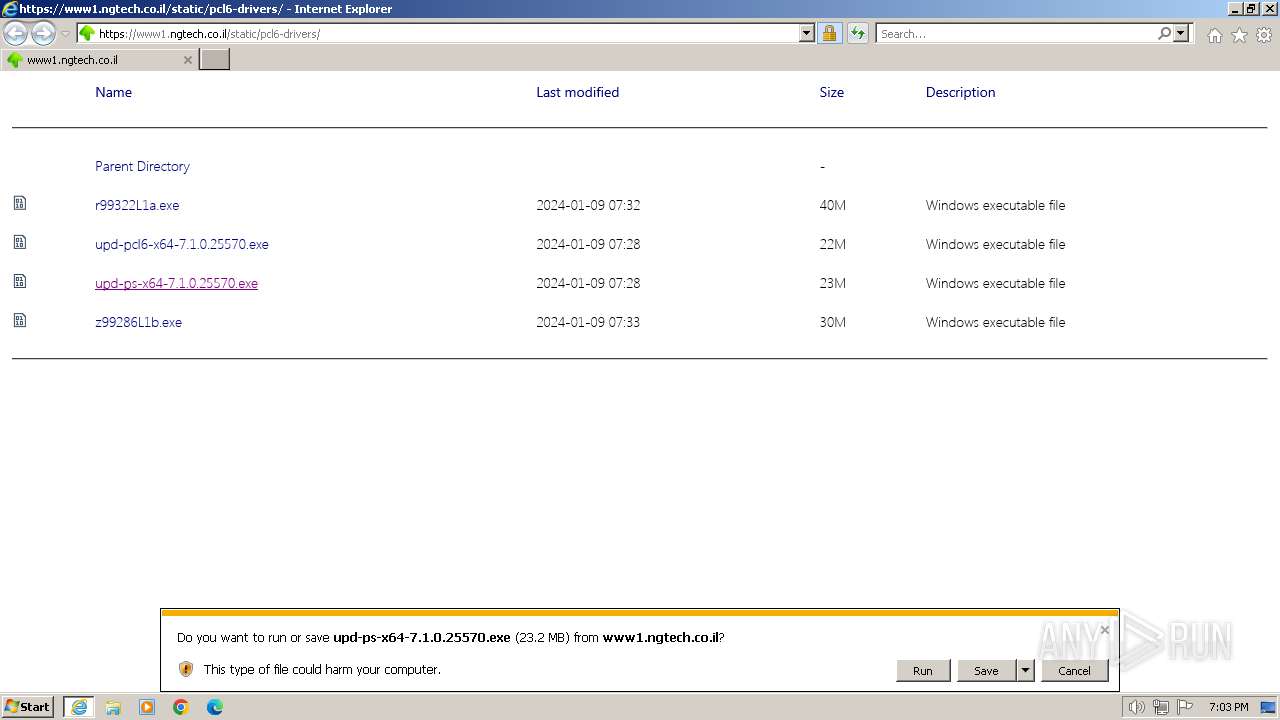Sort by the Last modified column header
This screenshot has height=720, width=1280.
pyautogui.click(x=577, y=92)
